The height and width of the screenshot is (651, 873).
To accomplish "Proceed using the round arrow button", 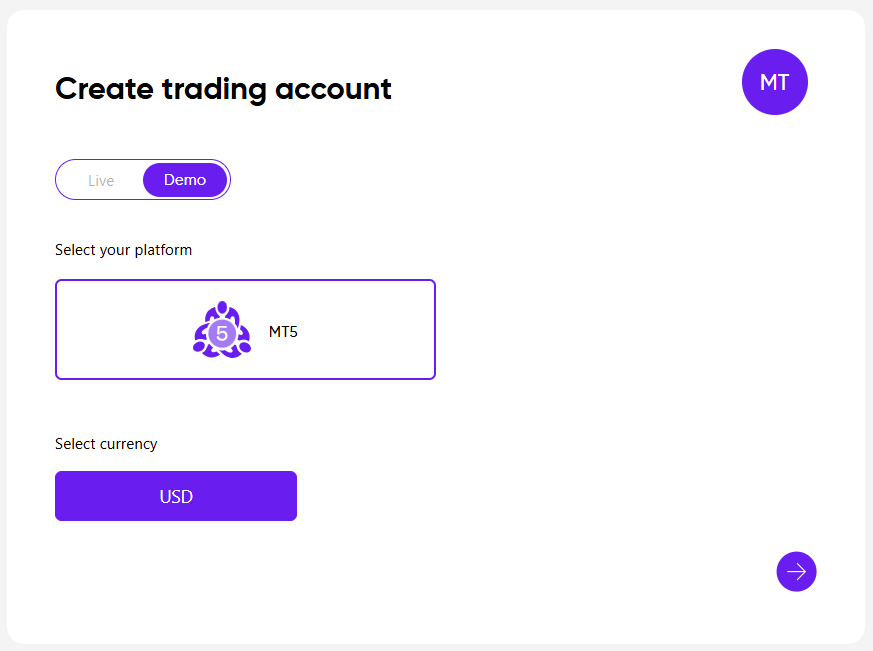I will pos(796,571).
